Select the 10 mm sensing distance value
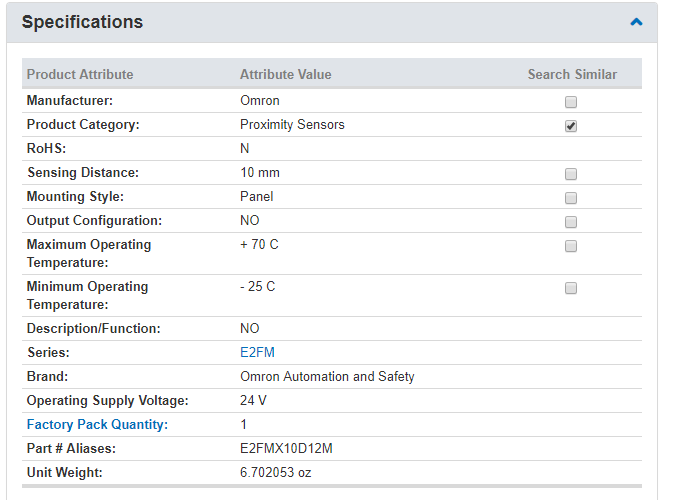Image resolution: width=675 pixels, height=500 pixels. pyautogui.click(x=260, y=173)
